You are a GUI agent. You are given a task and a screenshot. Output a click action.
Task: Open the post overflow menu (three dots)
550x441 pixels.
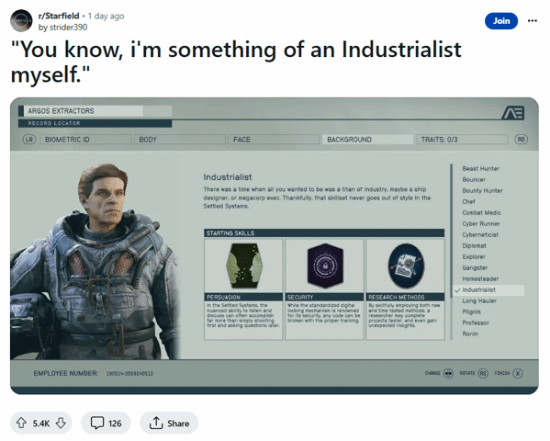(x=532, y=21)
